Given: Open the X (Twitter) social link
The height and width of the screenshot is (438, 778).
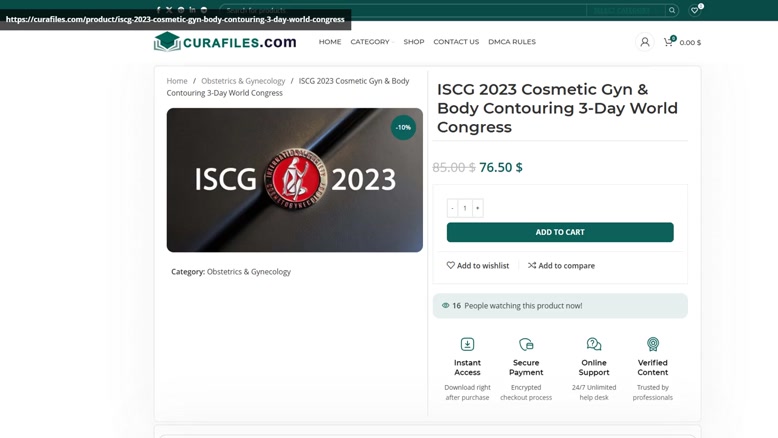Looking at the screenshot, I should 169,9.
